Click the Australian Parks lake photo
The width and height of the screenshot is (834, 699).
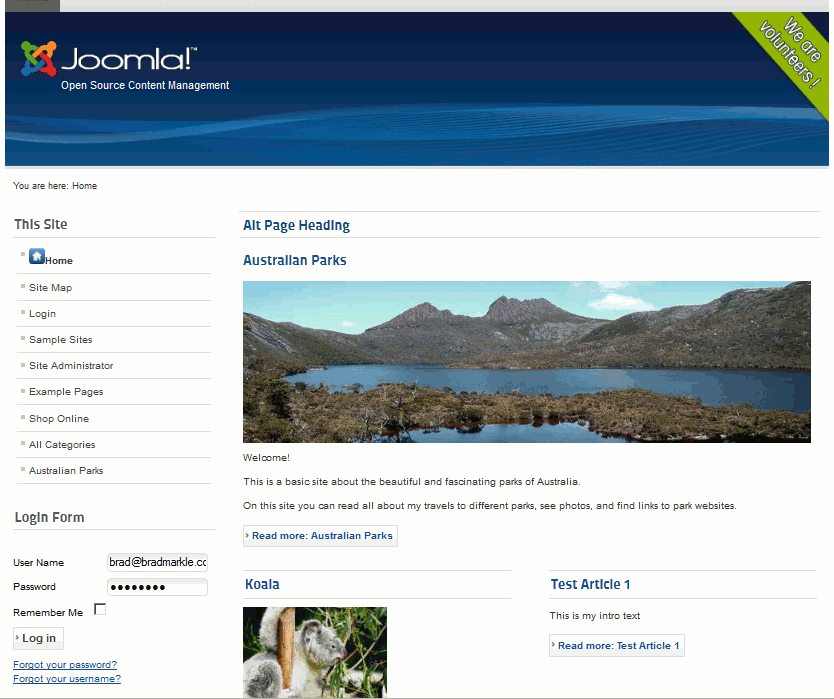(527, 362)
